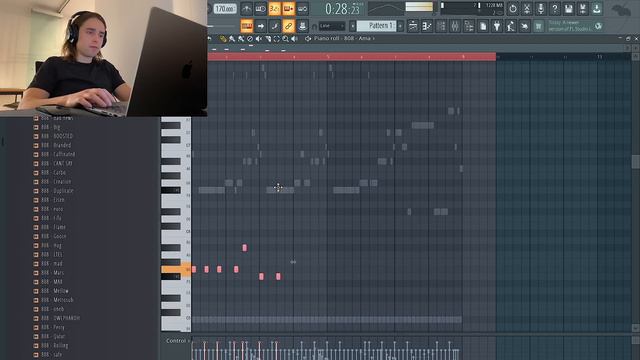Open the help question mark icon
Screen dimensions: 640x360
554,9
